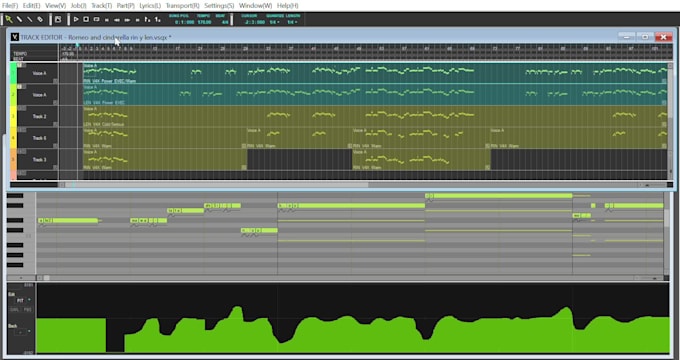
Task: Select the LEN V4X Cold part on Track 2
Action: coord(375,116)
